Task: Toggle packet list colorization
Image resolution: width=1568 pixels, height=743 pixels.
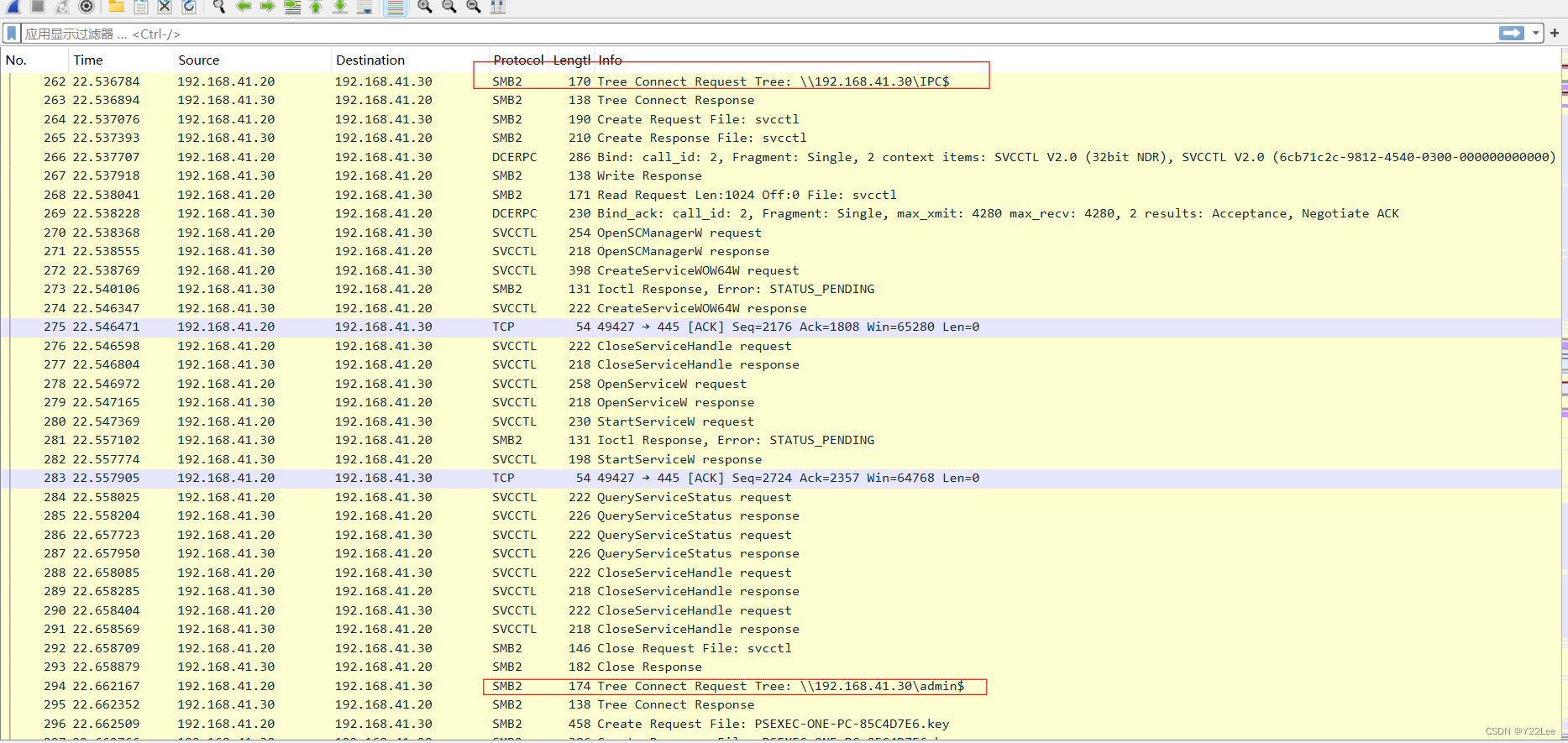Action: pos(395,7)
